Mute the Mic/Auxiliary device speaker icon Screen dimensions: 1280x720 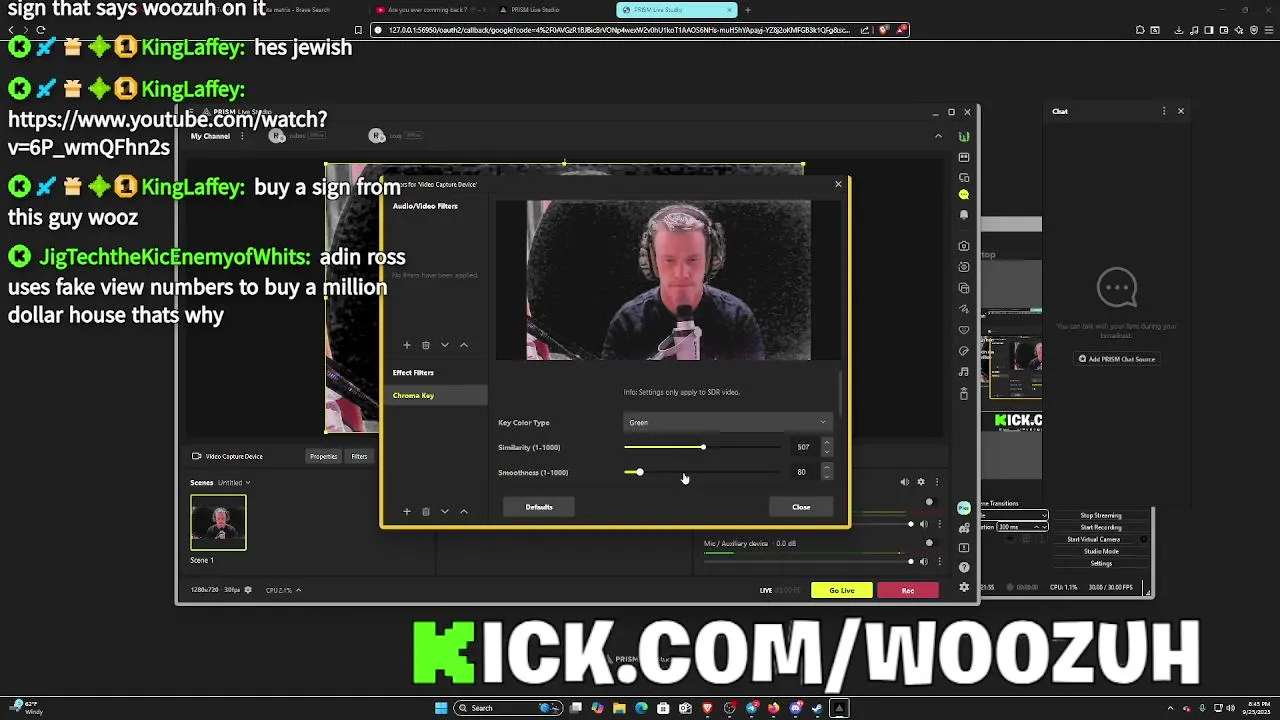tap(923, 561)
